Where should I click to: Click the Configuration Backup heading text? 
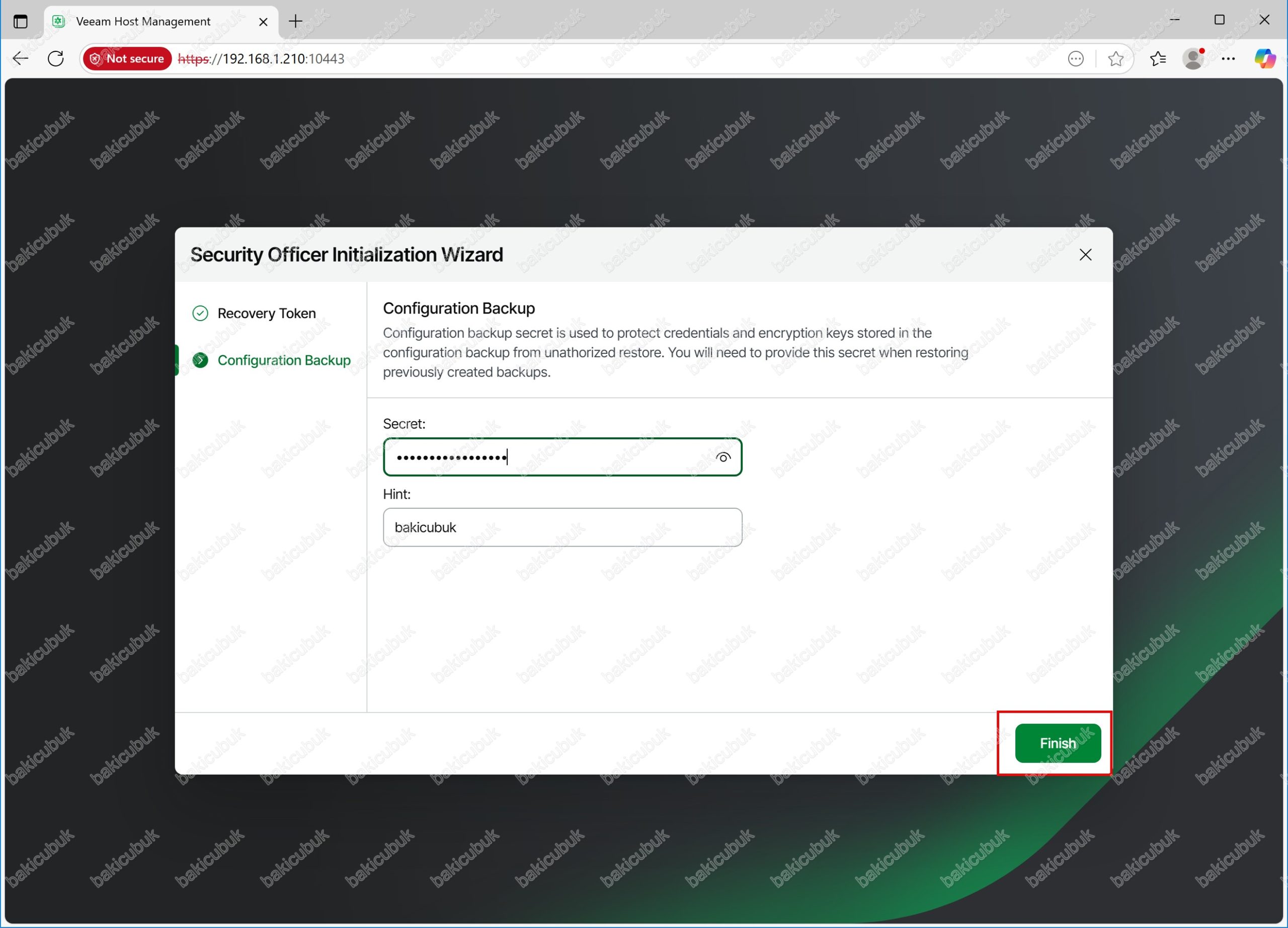coord(459,308)
